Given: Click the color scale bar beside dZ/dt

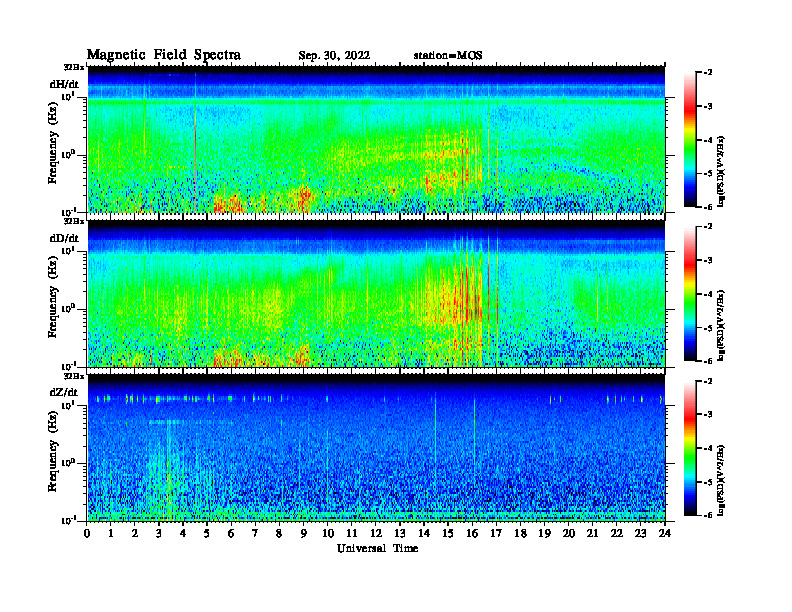Looking at the screenshot, I should (690, 448).
